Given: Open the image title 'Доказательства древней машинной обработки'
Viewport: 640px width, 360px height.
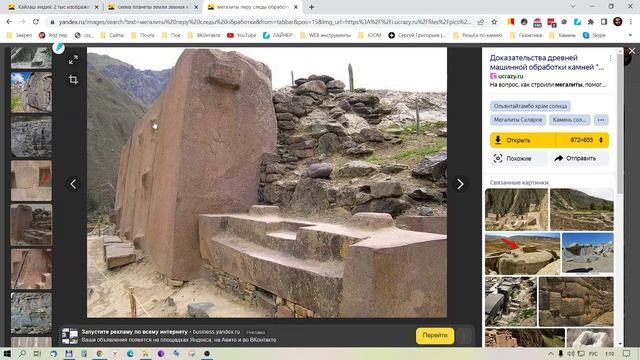Looking at the screenshot, I should tap(547, 62).
